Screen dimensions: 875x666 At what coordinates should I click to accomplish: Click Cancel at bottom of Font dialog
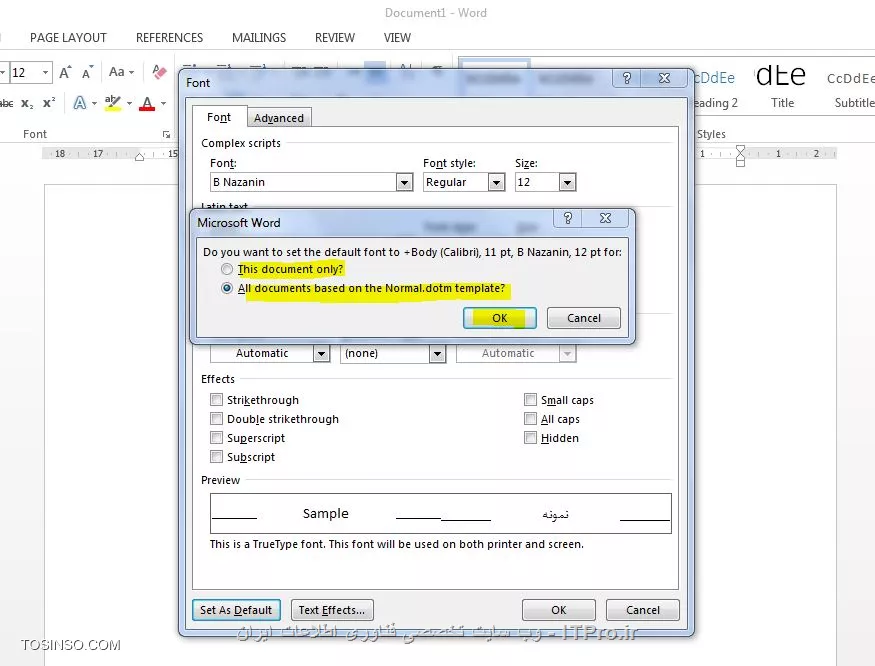pyautogui.click(x=642, y=610)
